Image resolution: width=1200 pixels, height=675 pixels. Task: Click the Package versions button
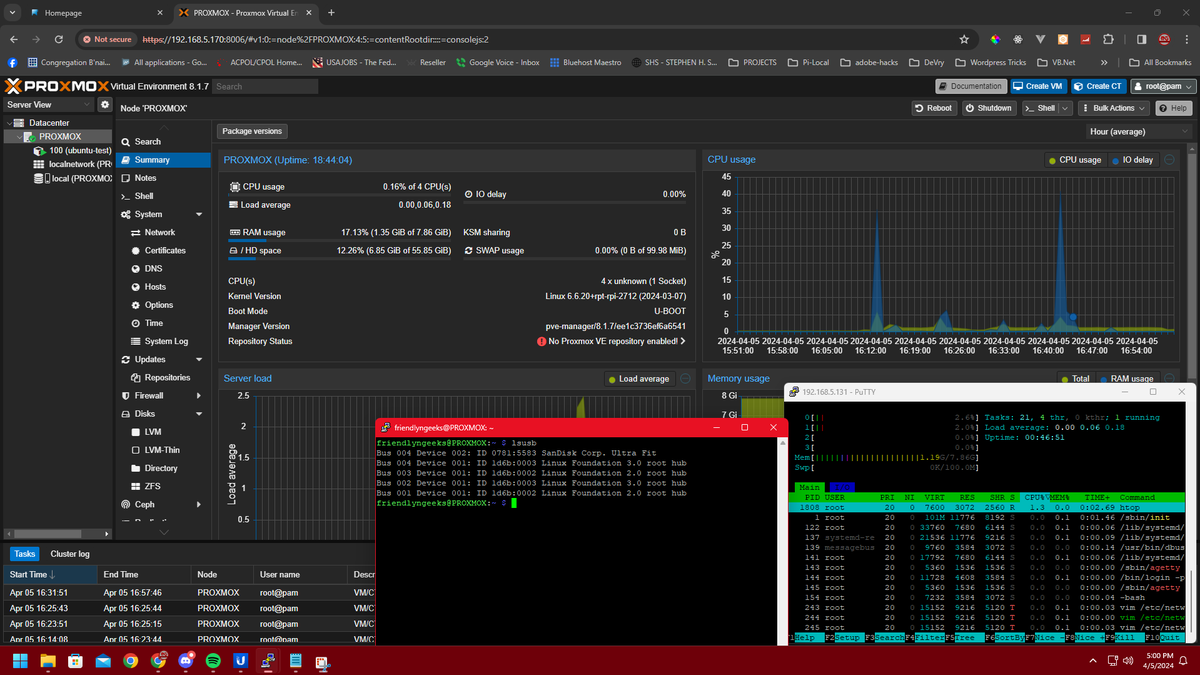[252, 131]
